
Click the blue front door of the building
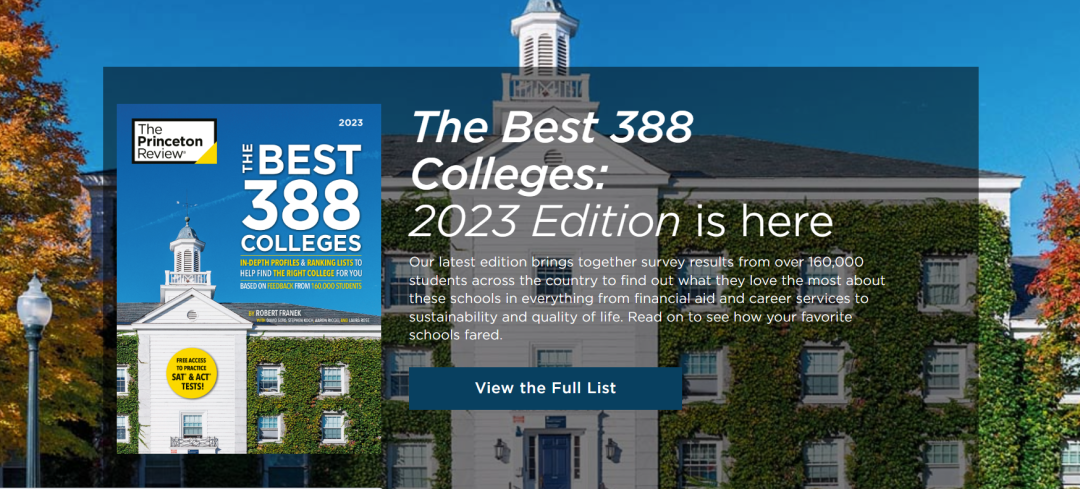pos(554,460)
